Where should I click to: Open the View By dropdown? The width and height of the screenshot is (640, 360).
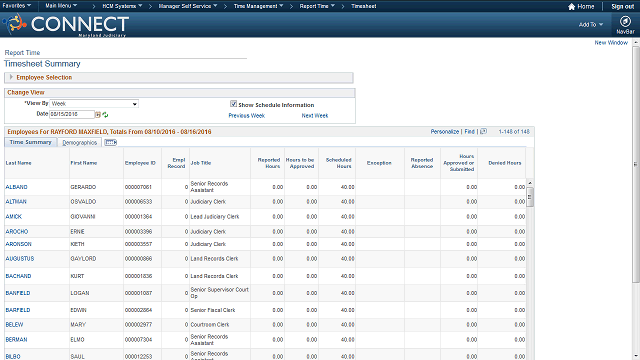tap(94, 104)
